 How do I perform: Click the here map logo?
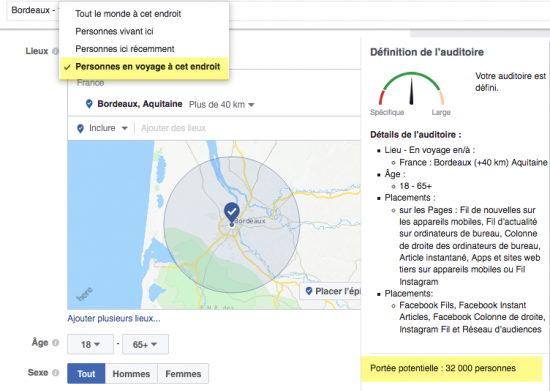(x=85, y=294)
